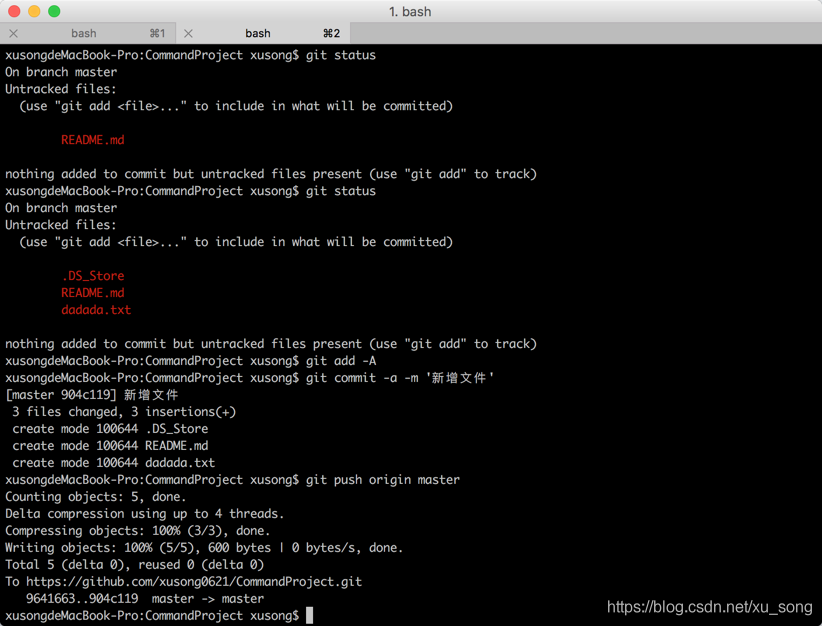Click the terminal cursor at last prompt
This screenshot has height=626, width=822.
coord(309,616)
